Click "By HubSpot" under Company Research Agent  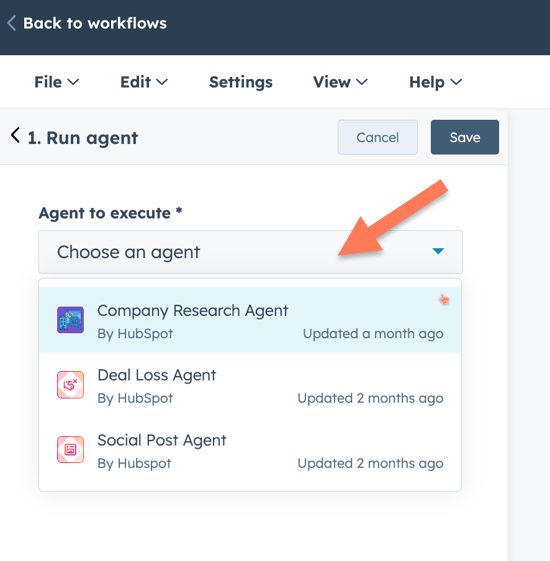135,334
